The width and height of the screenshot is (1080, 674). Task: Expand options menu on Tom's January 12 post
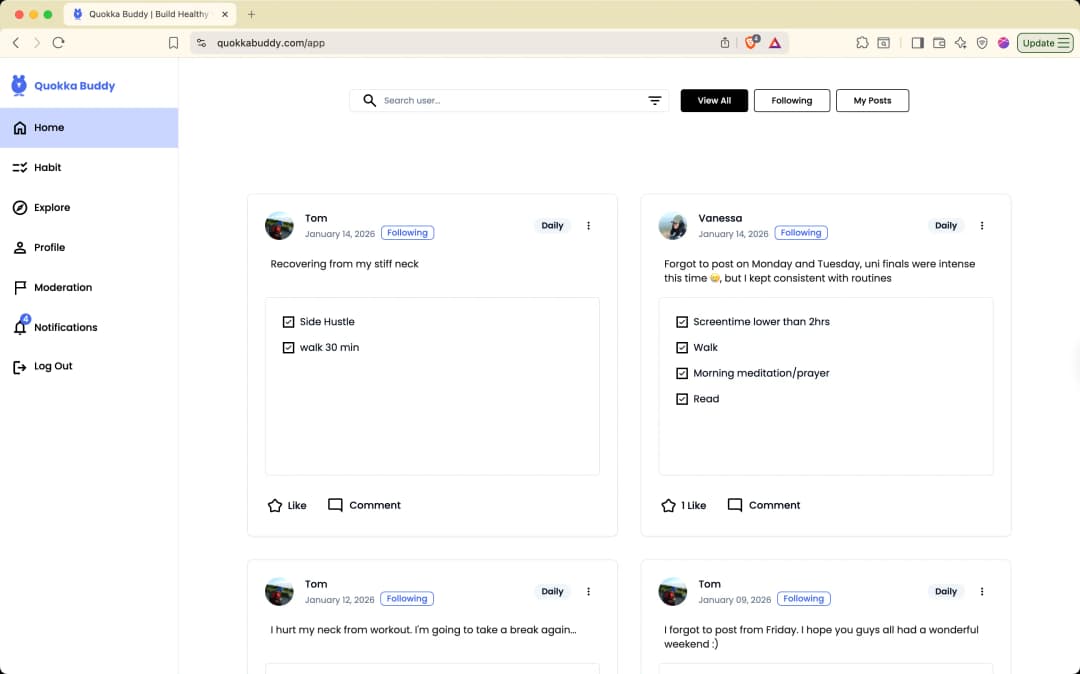click(588, 592)
